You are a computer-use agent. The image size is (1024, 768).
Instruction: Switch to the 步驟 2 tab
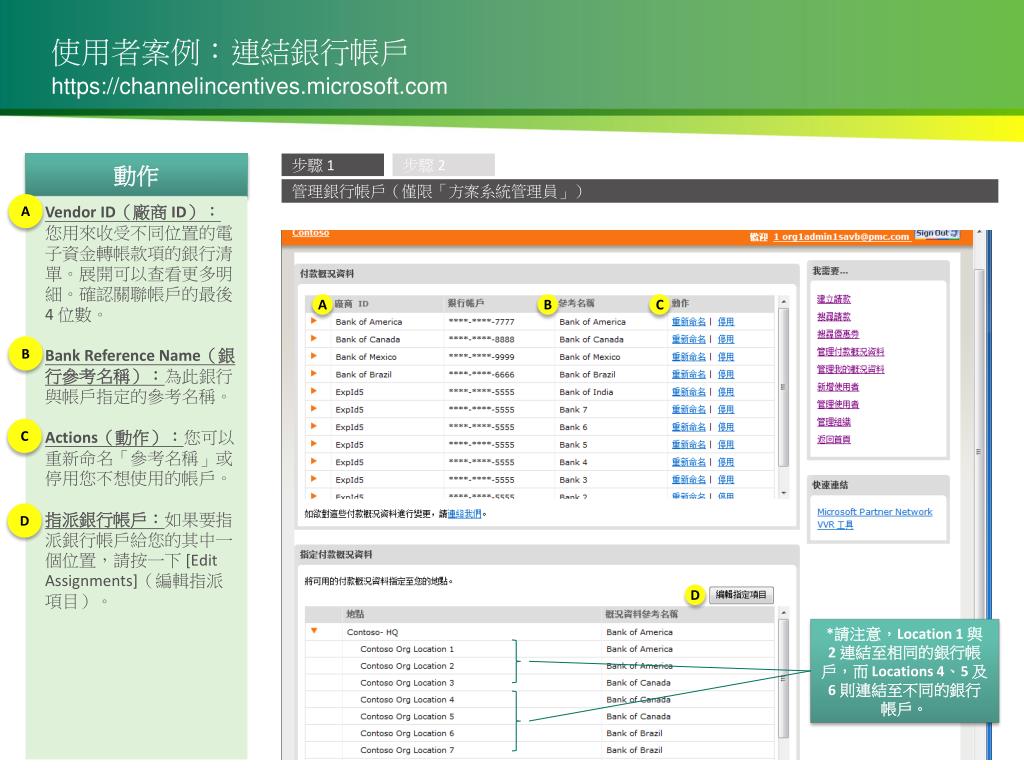[x=443, y=165]
